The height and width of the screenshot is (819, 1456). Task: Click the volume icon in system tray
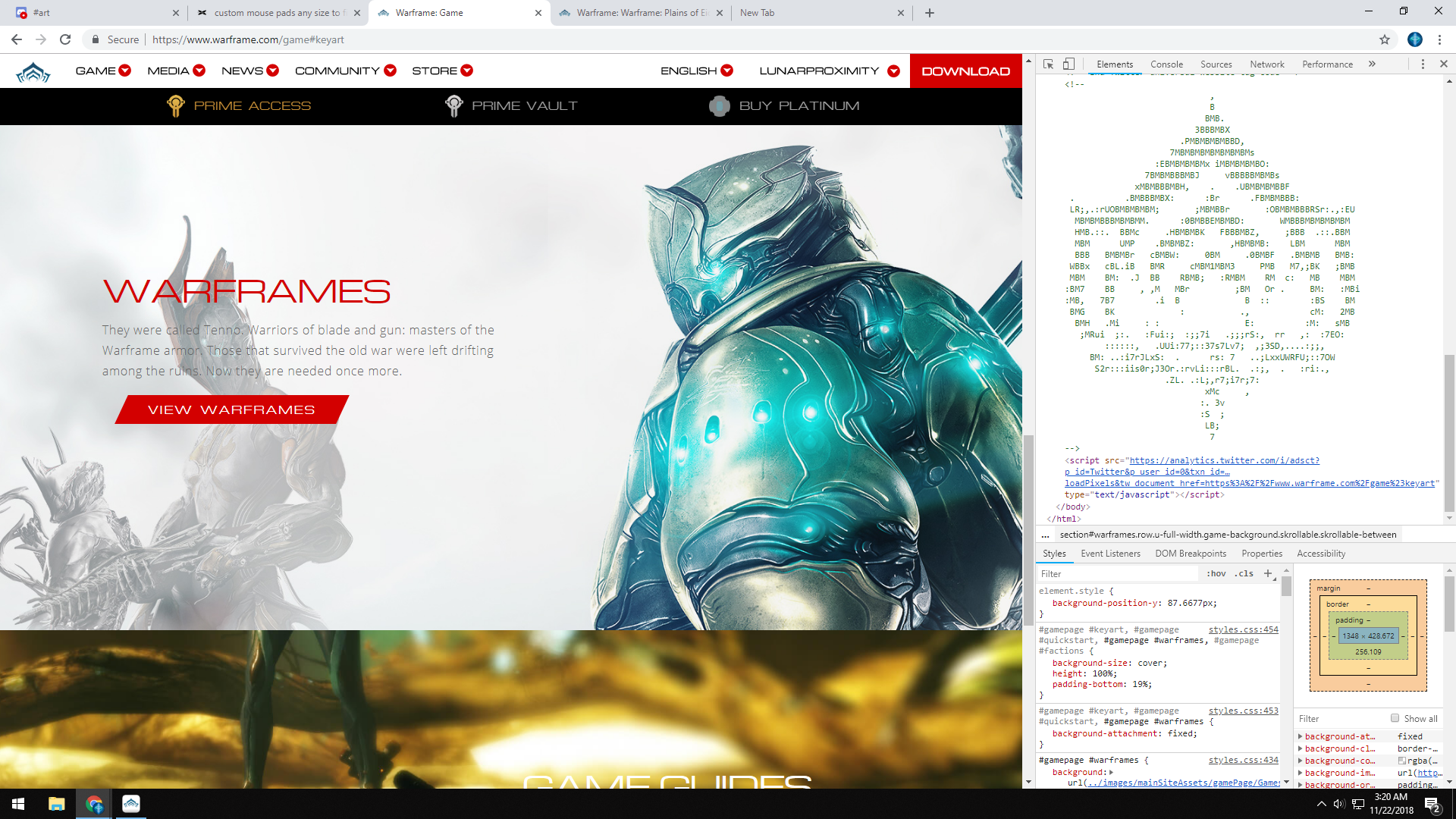click(x=1339, y=804)
